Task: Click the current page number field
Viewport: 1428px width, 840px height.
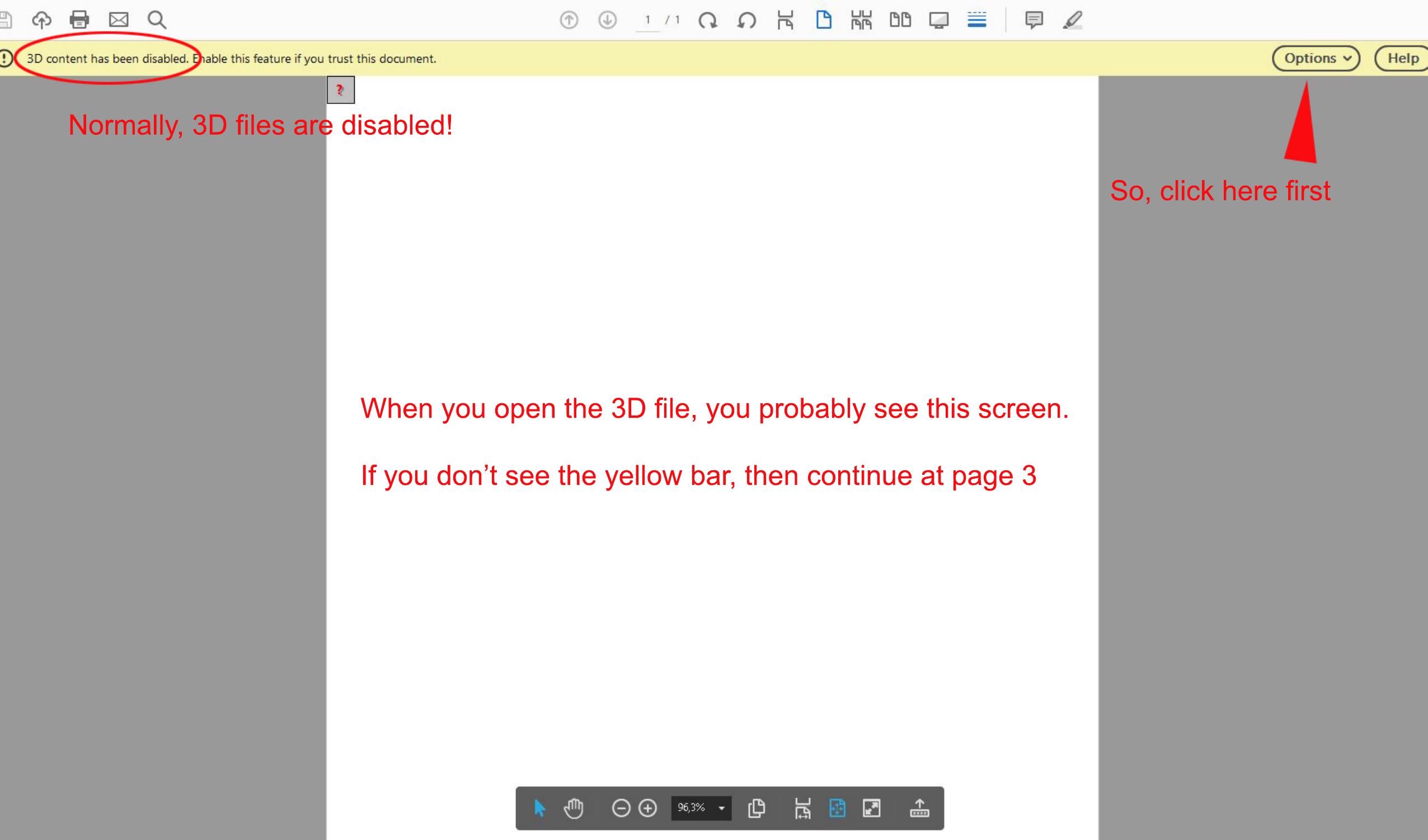Action: click(647, 20)
